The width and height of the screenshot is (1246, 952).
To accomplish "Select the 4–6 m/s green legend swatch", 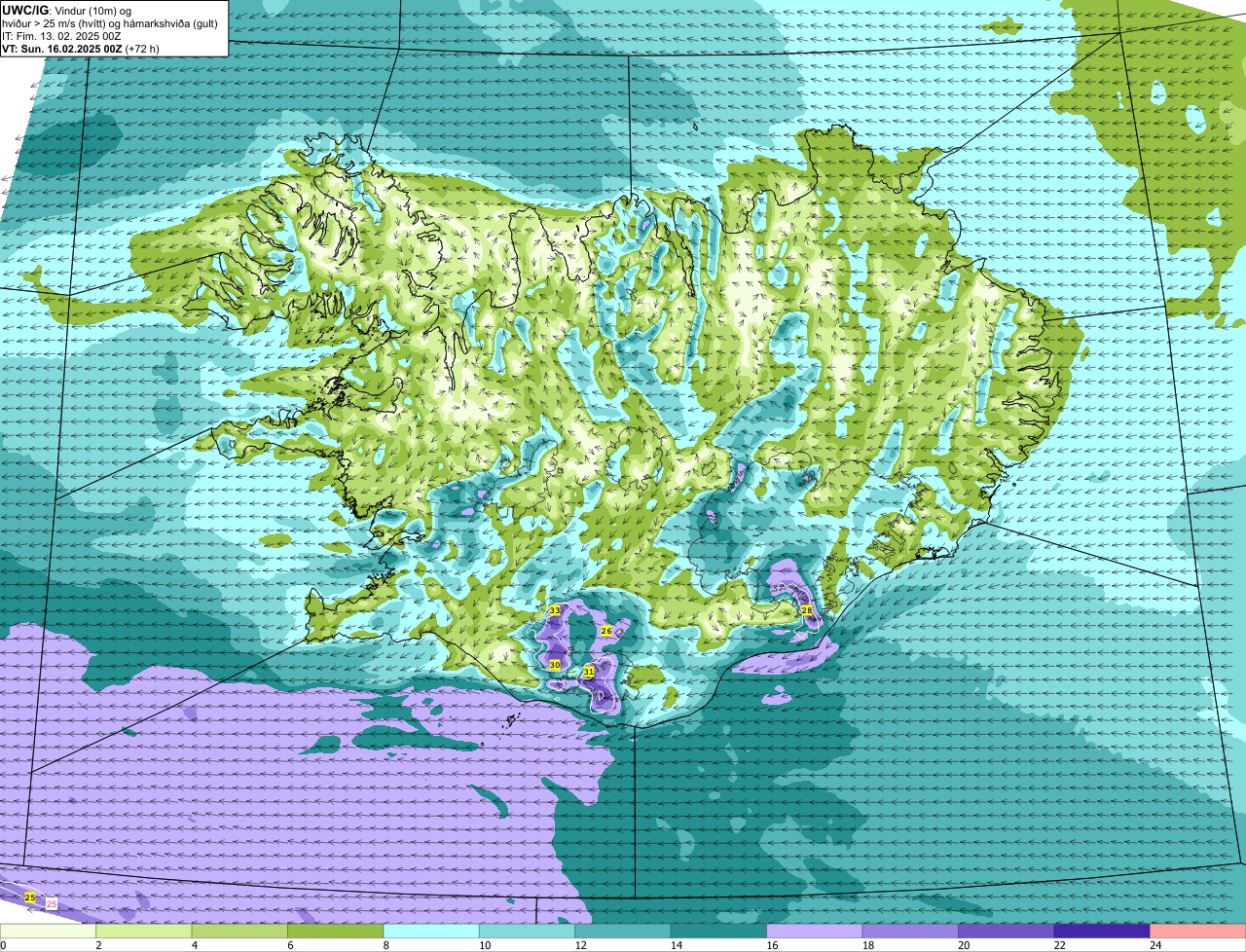I will [x=240, y=932].
